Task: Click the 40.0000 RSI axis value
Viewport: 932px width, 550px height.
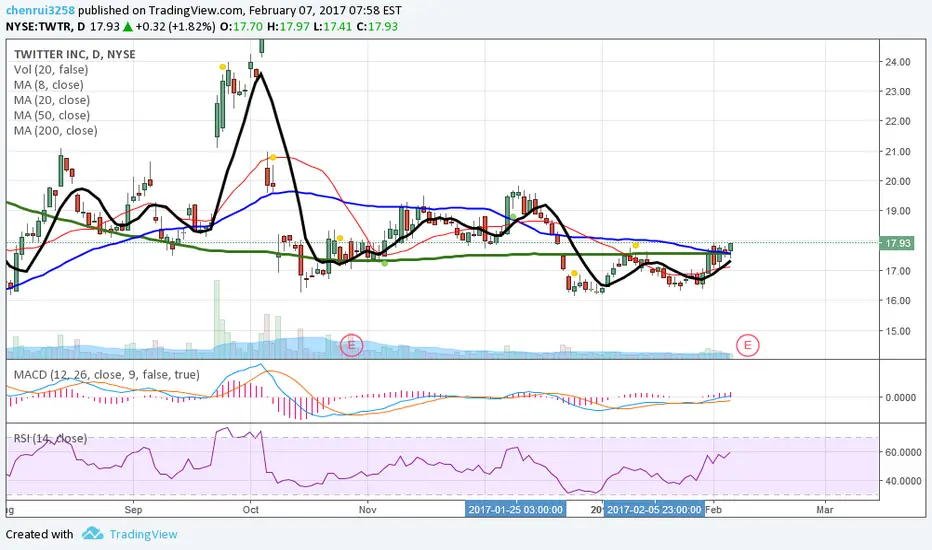Action: point(903,481)
